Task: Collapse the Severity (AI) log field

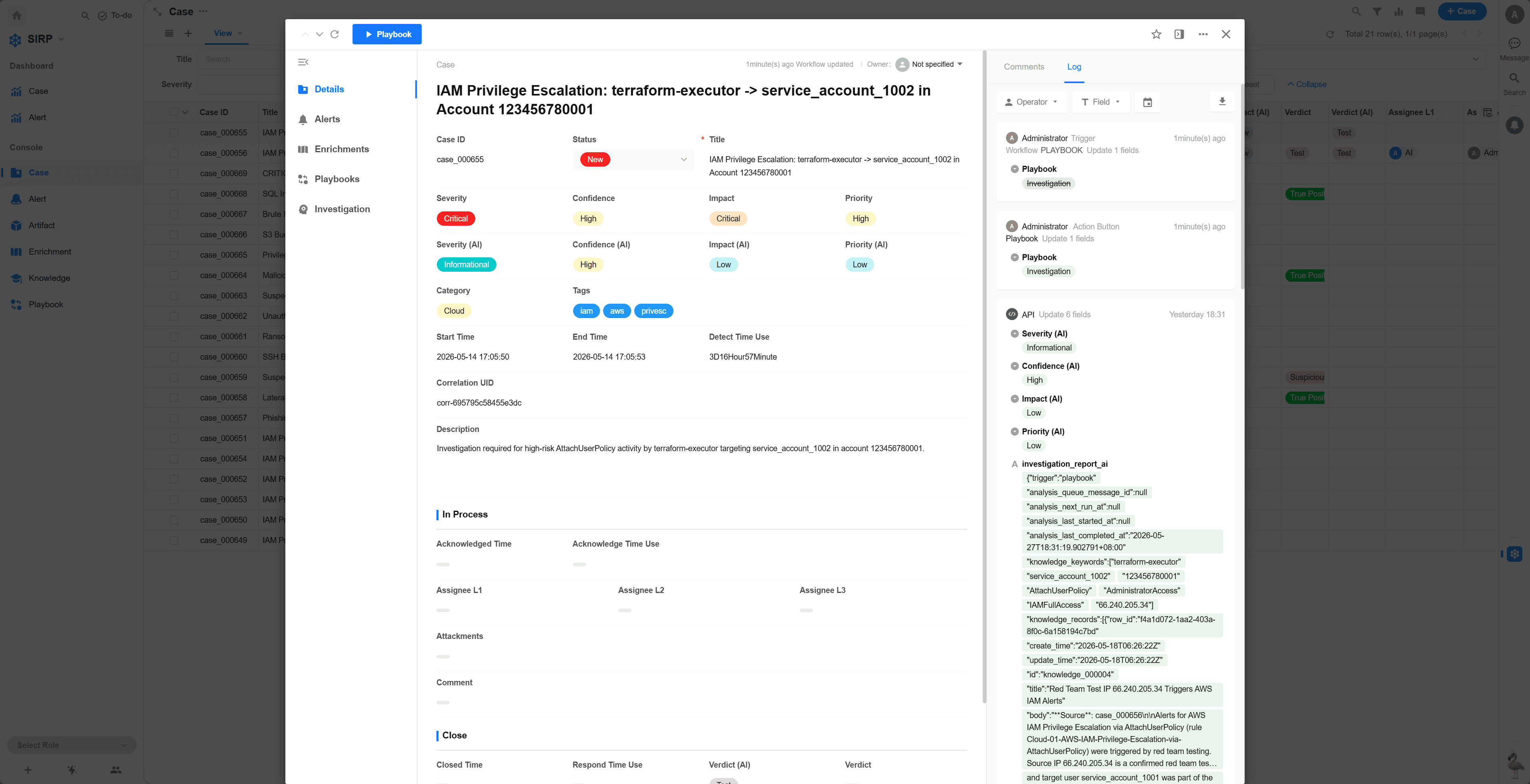Action: pyautogui.click(x=1014, y=334)
